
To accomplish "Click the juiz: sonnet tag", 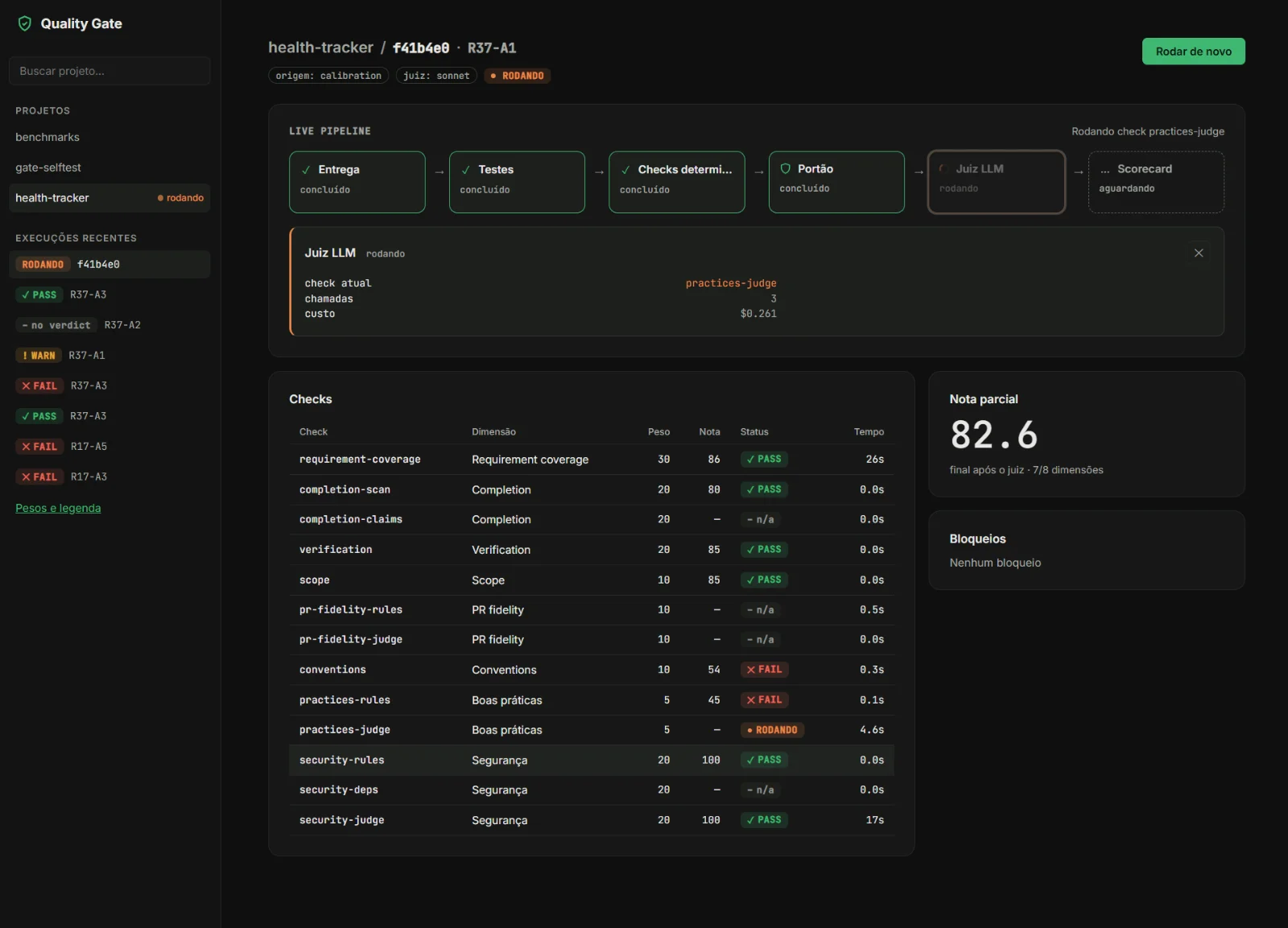I will tap(436, 76).
